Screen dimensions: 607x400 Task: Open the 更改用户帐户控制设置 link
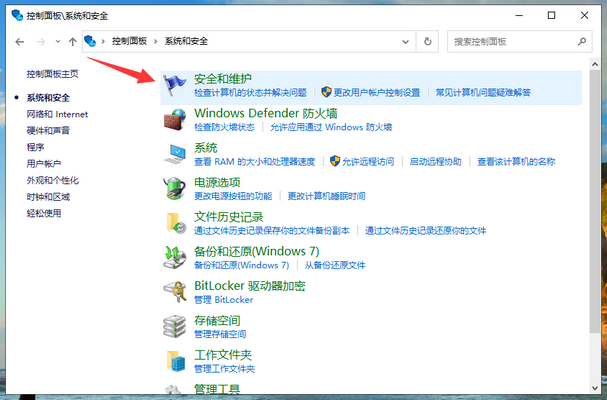point(376,92)
